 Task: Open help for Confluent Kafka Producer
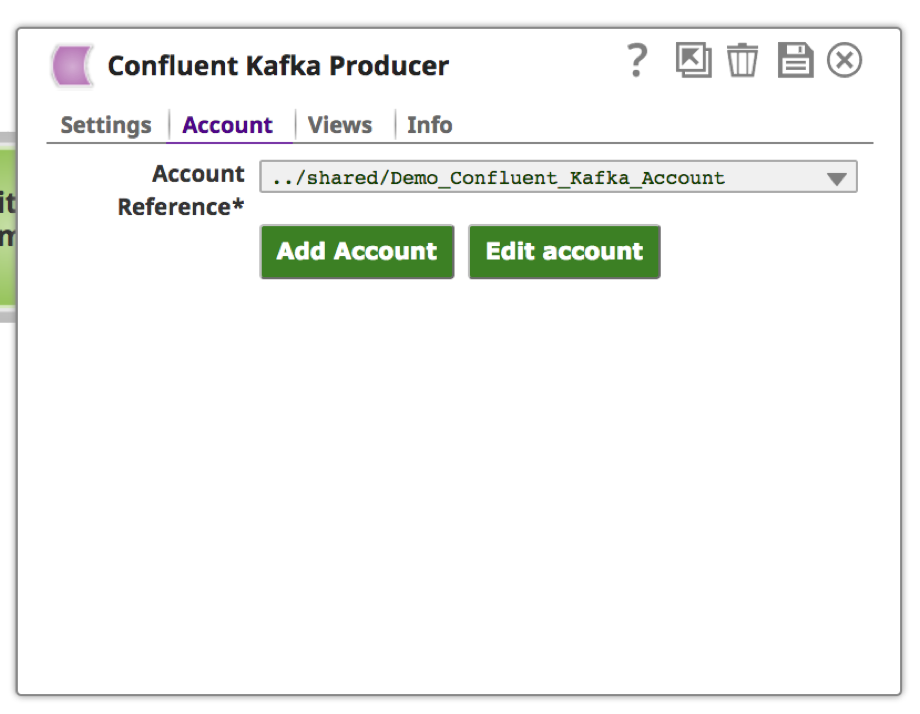coord(637,60)
